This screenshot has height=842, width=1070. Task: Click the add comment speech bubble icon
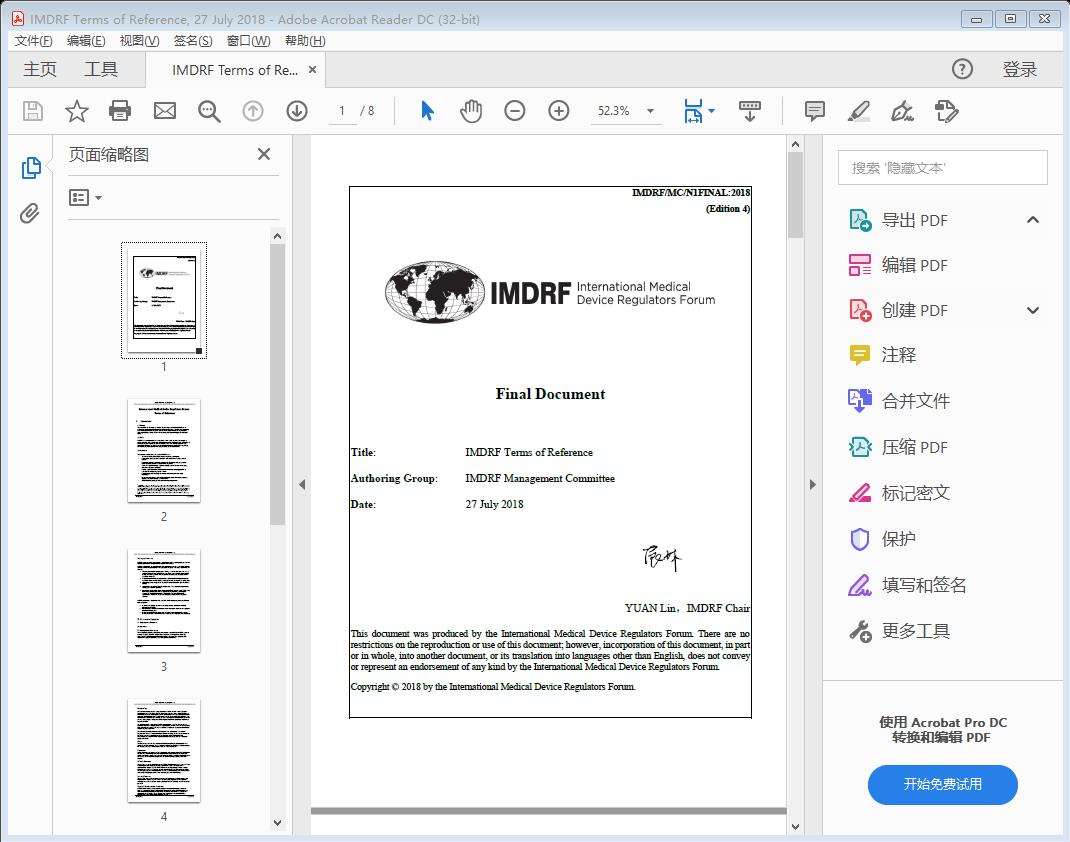[x=814, y=111]
